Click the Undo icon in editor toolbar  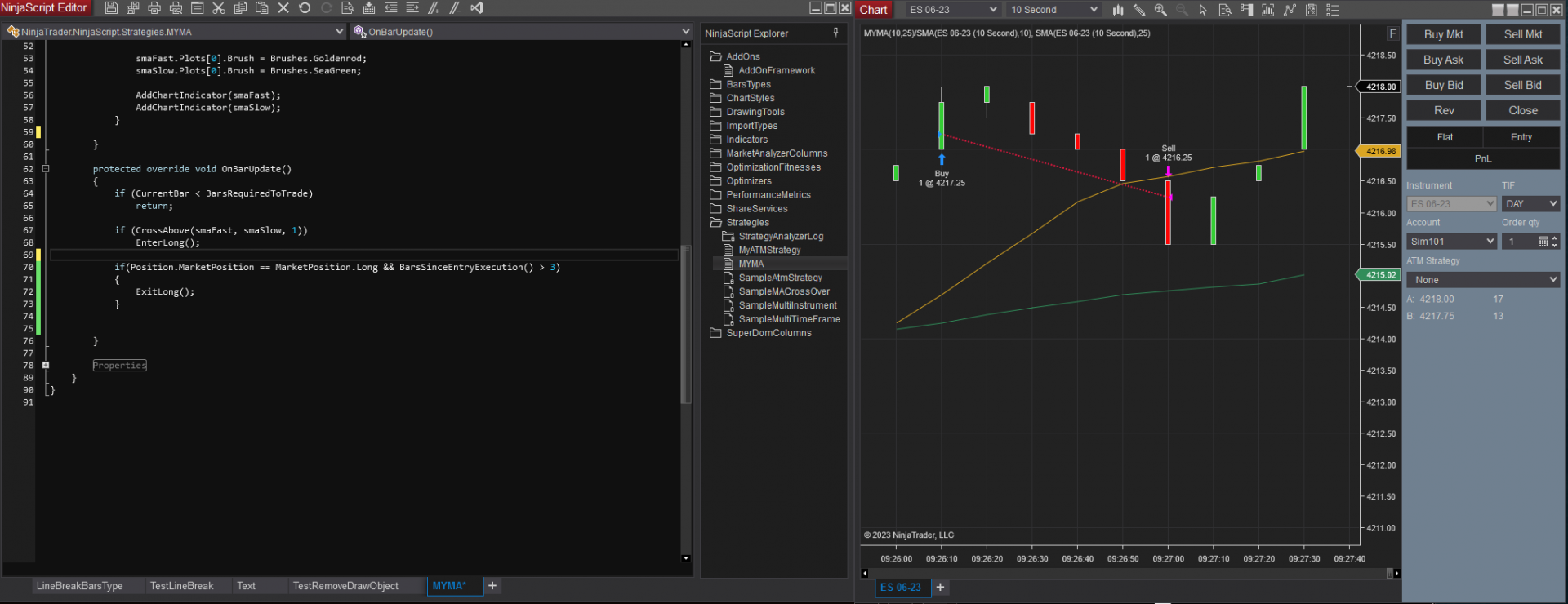305,8
